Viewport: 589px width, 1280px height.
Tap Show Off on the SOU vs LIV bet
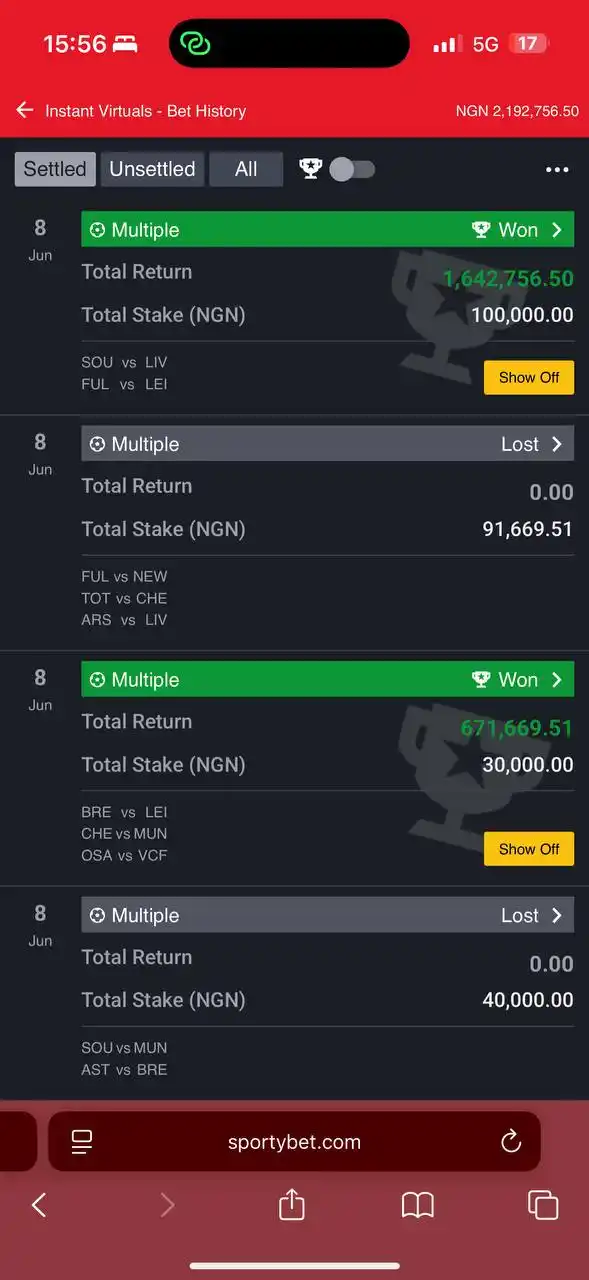(x=529, y=377)
